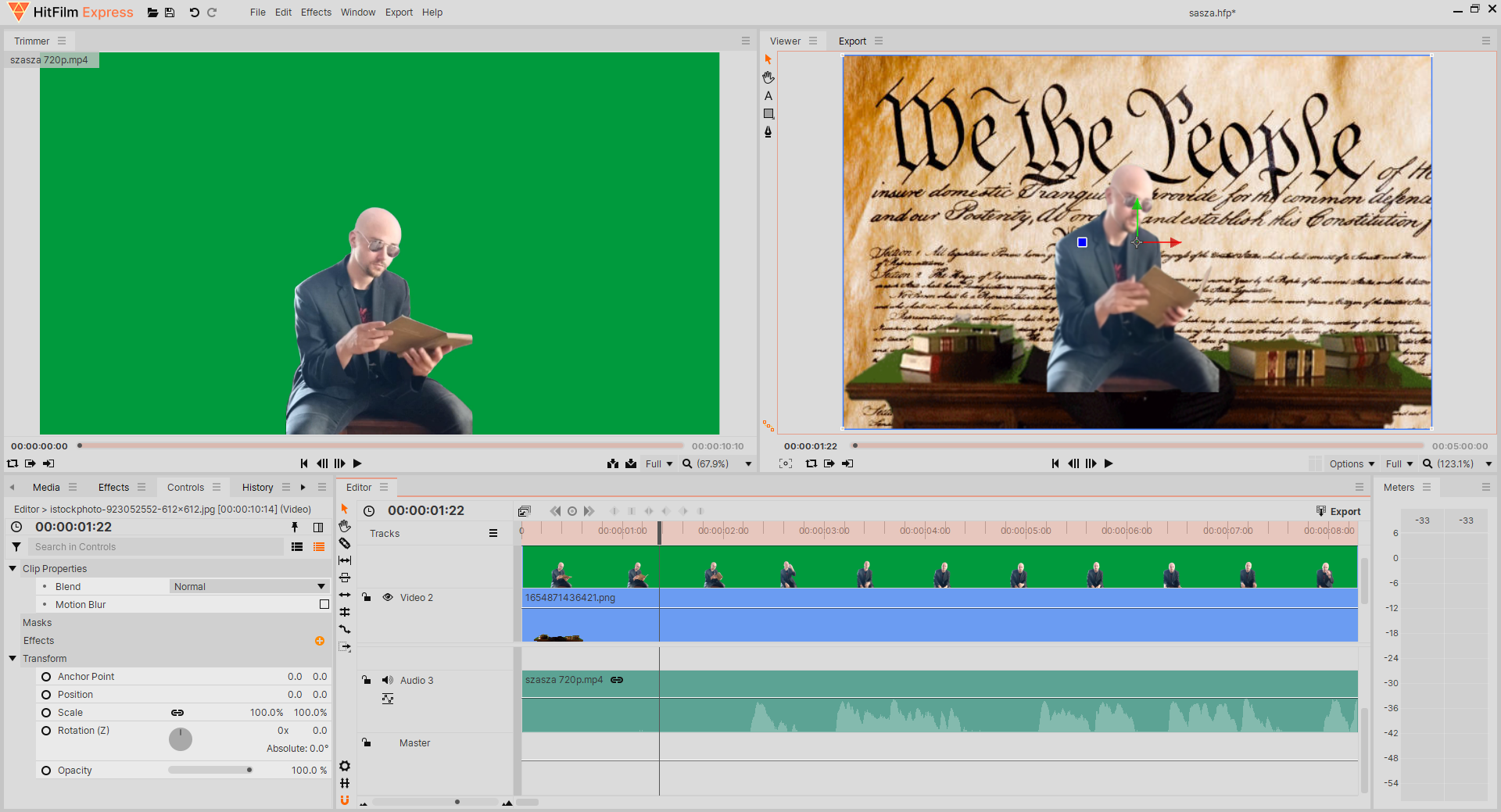Select the Viewer text tool

point(768,95)
